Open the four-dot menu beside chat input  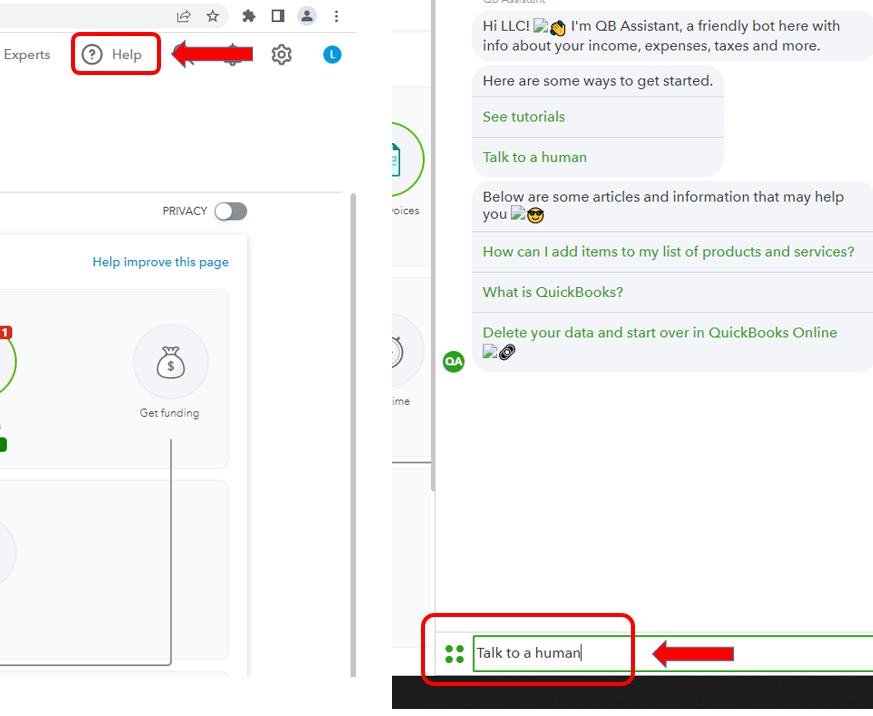454,653
